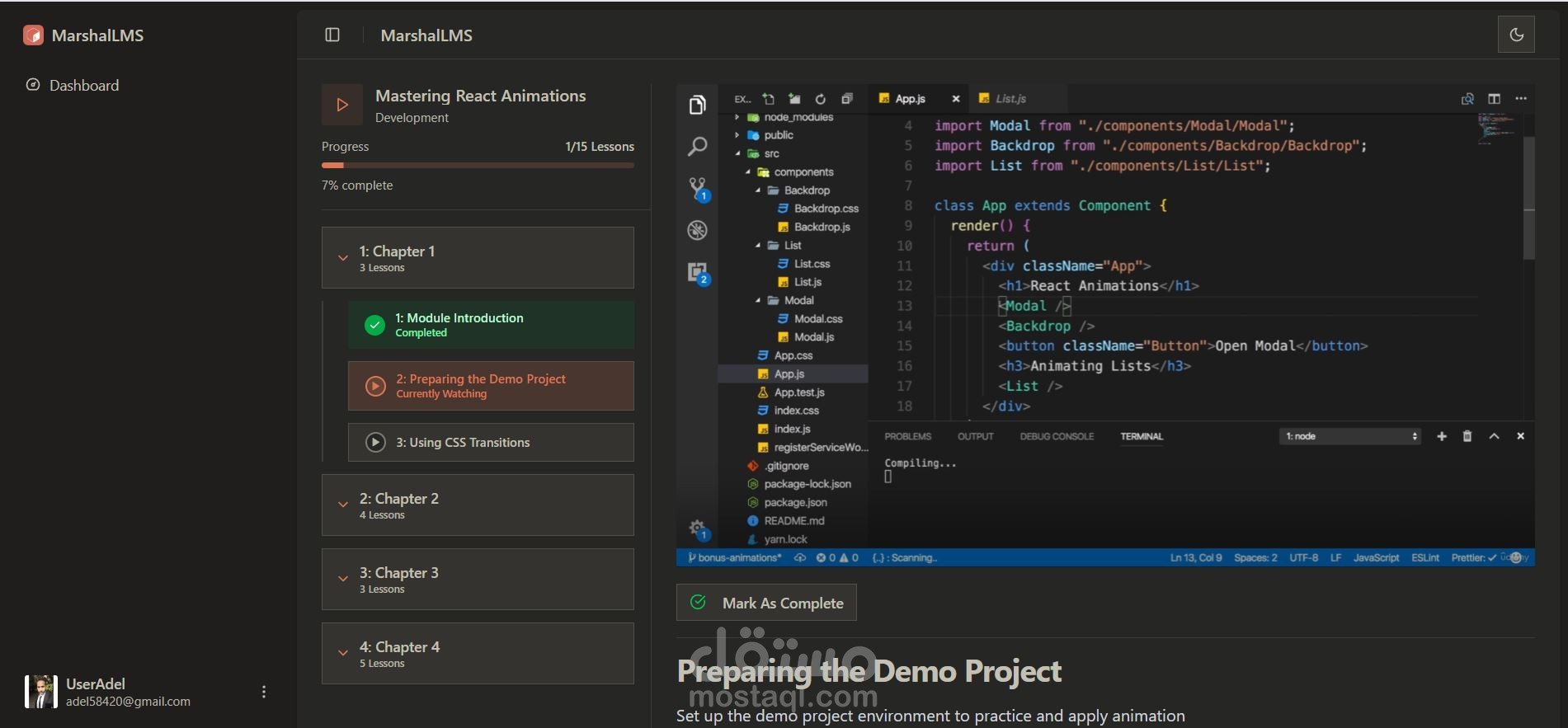Image resolution: width=1568 pixels, height=728 pixels.
Task: Click the sync changes cloud icon
Action: tap(800, 557)
